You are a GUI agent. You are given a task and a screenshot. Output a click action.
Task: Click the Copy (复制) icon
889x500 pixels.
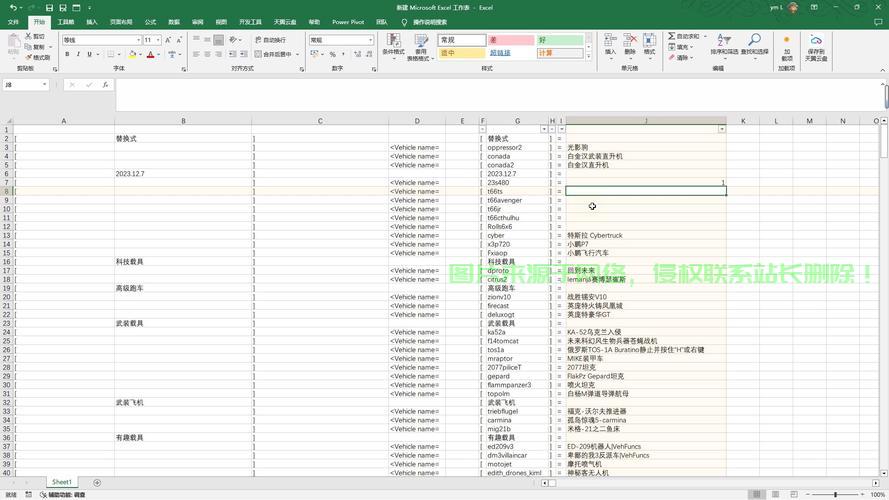29,46
